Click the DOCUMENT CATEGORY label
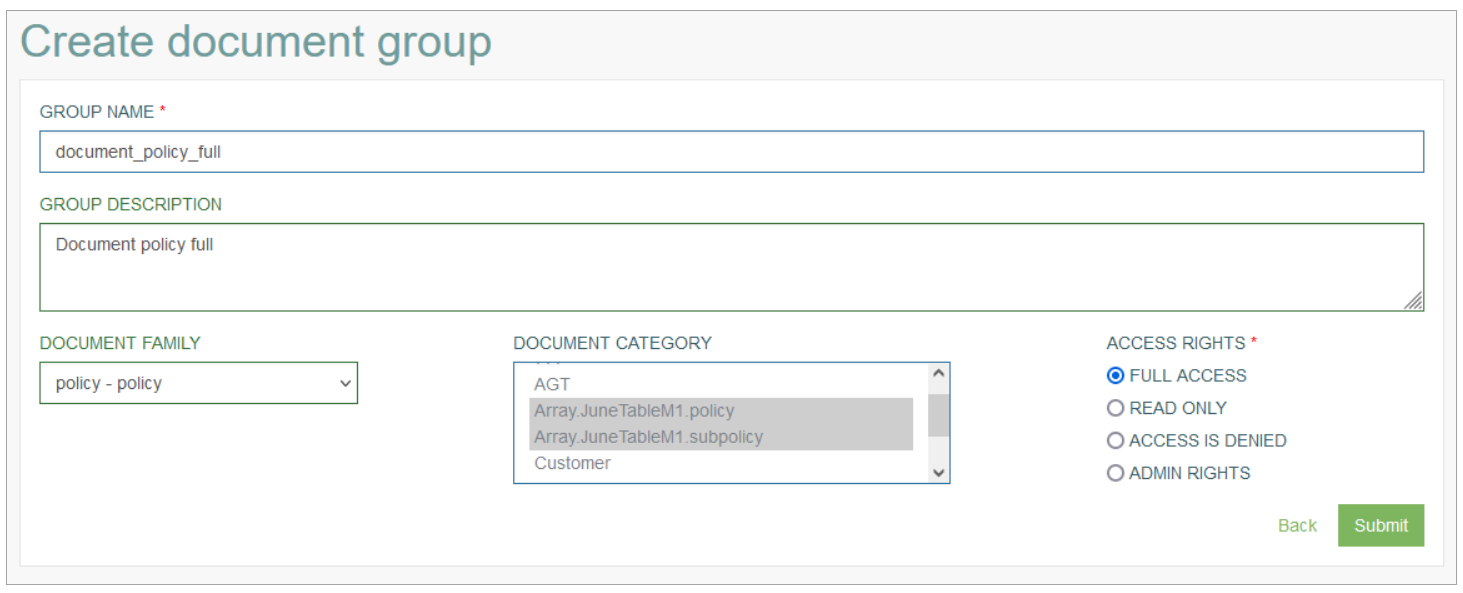Screen dimensions: 1463x593 coord(612,343)
